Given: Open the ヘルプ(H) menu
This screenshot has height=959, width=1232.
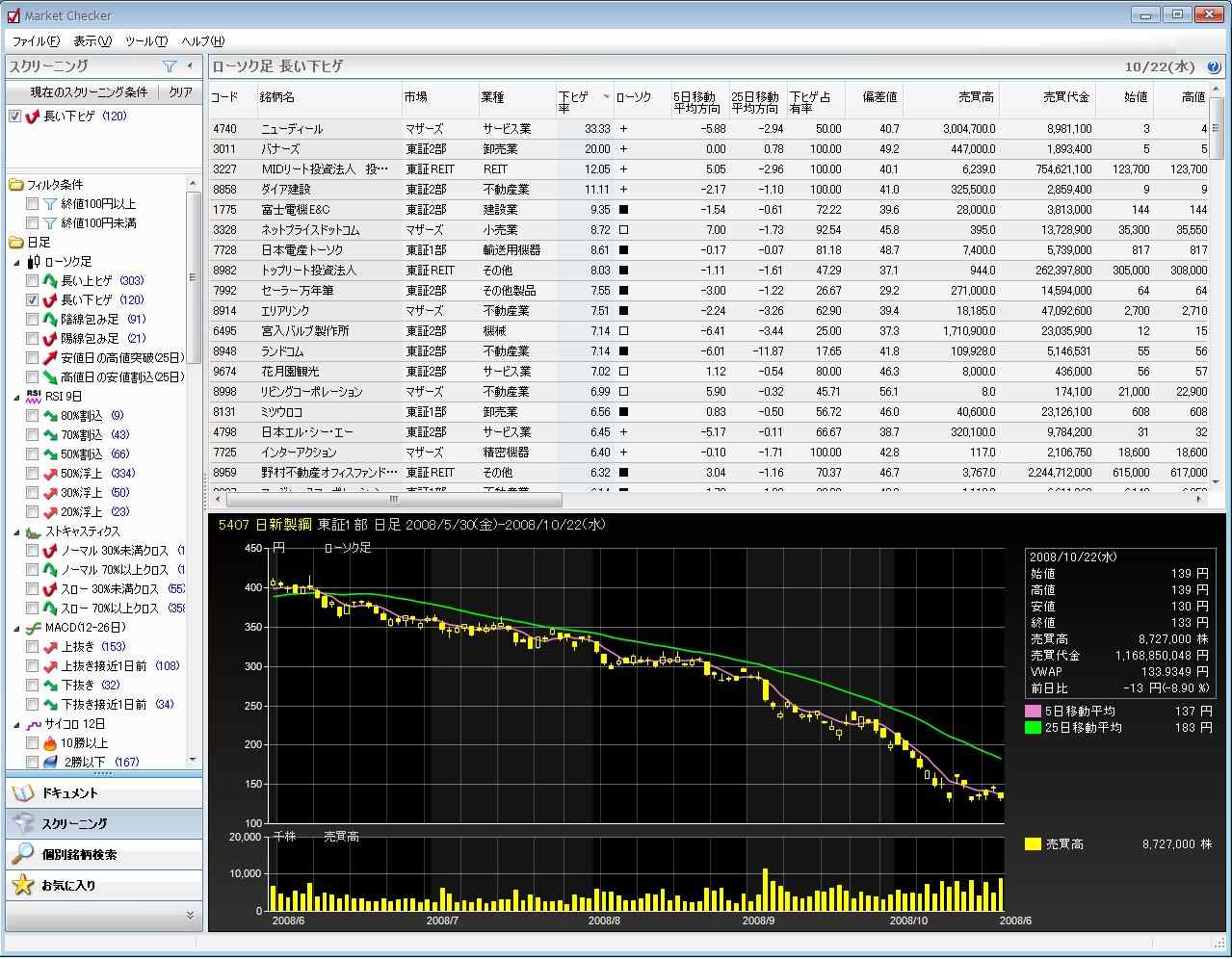Looking at the screenshot, I should click(x=203, y=41).
